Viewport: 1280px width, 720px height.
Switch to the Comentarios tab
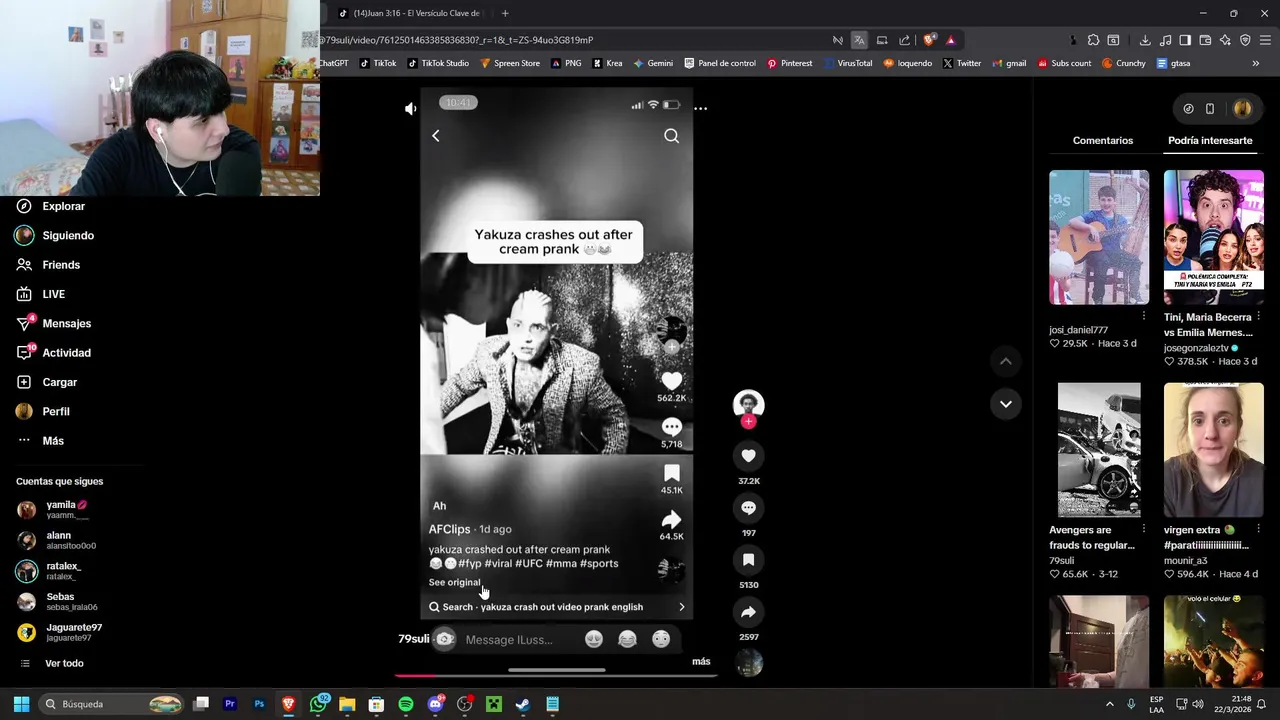(1103, 141)
